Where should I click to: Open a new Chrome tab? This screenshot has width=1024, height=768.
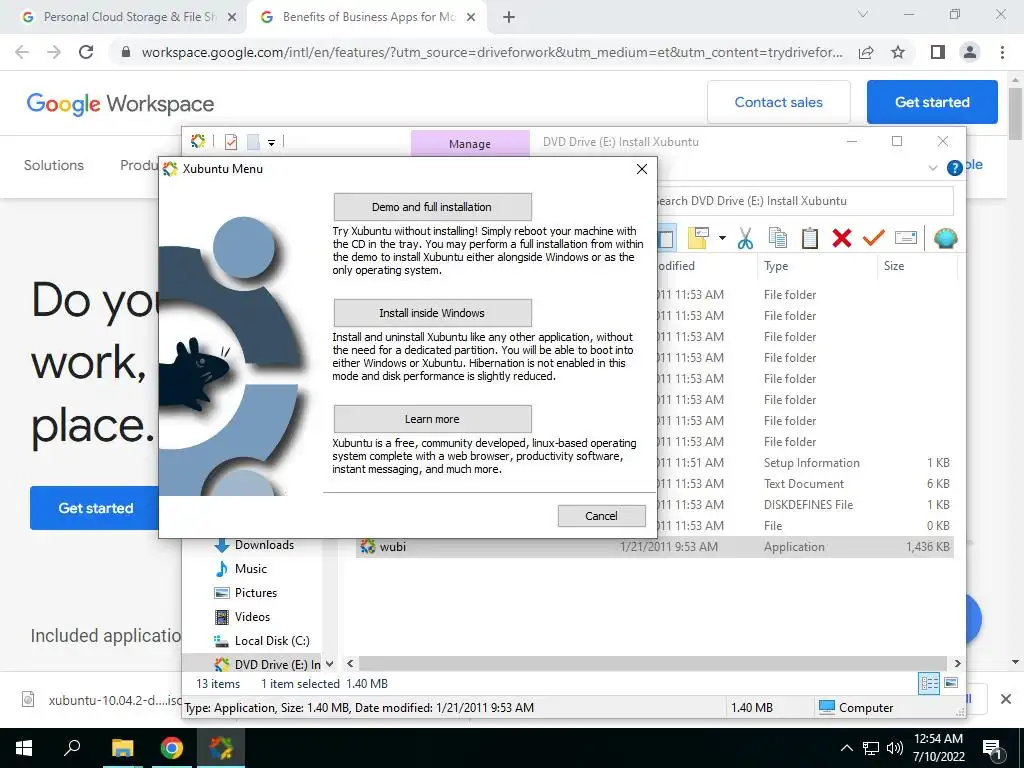(509, 18)
